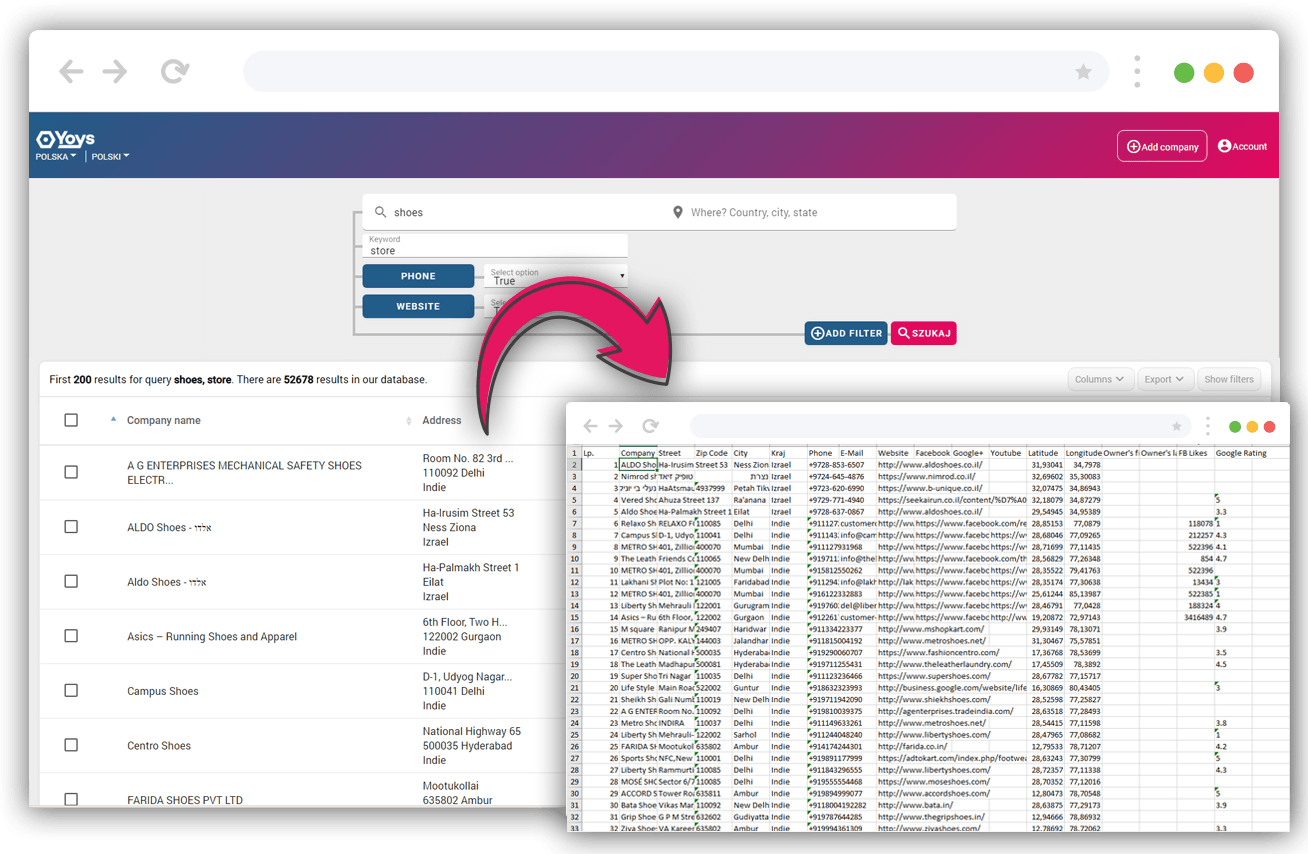Click FARIDA SHOES PVT LTD name
This screenshot has height=854, width=1308.
coord(185,800)
